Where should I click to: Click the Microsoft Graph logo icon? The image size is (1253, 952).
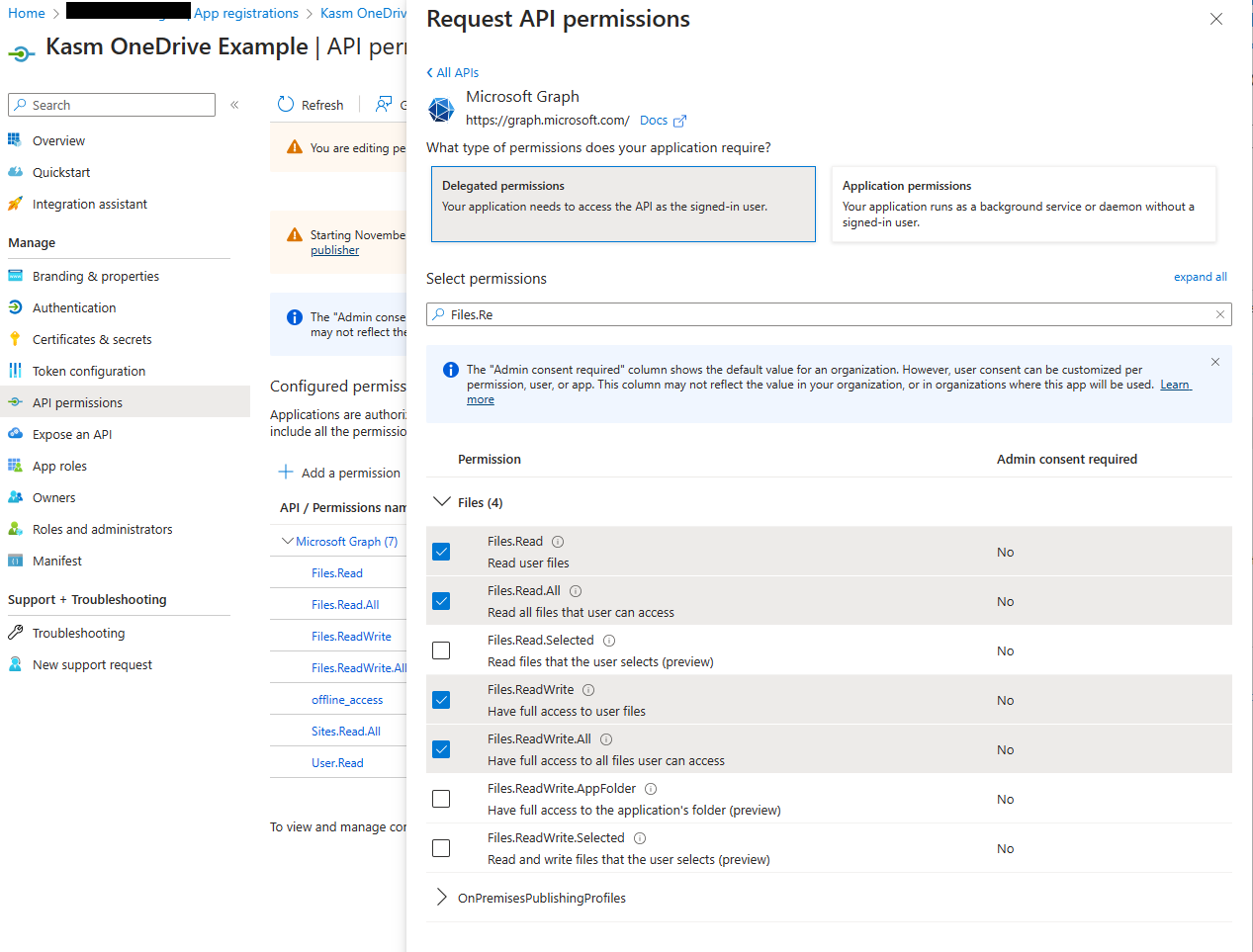tap(440, 109)
